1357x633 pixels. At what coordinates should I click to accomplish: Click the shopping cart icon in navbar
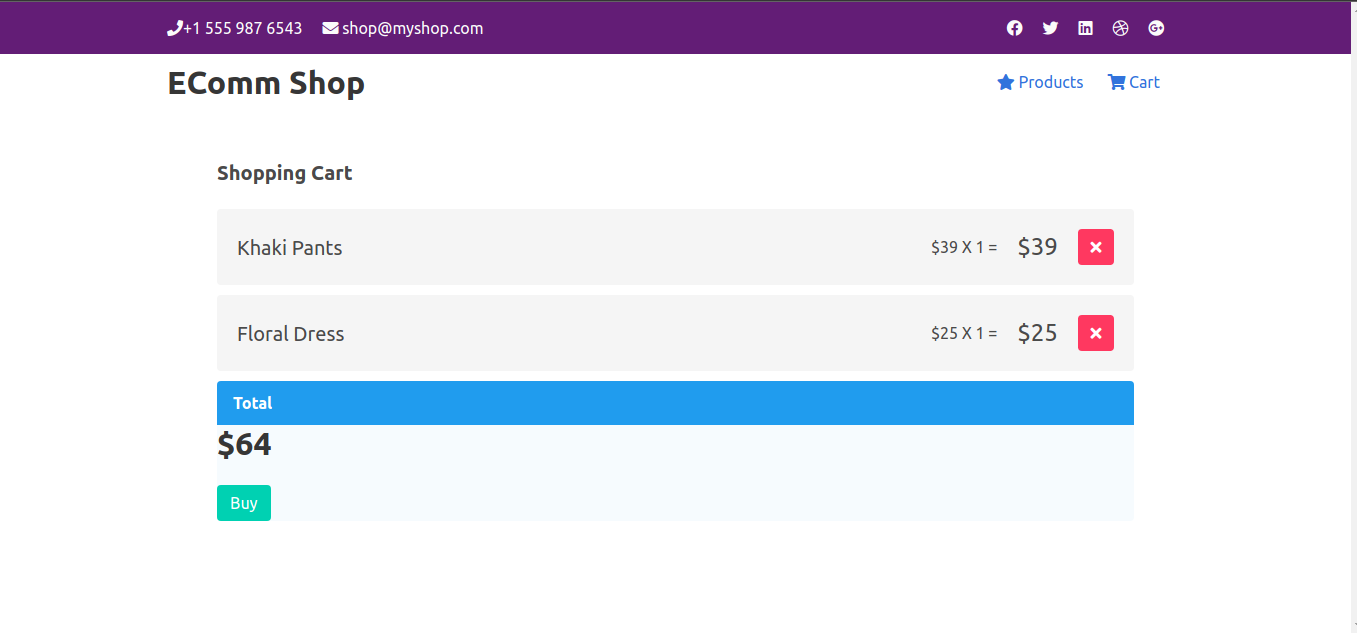[x=1116, y=82]
